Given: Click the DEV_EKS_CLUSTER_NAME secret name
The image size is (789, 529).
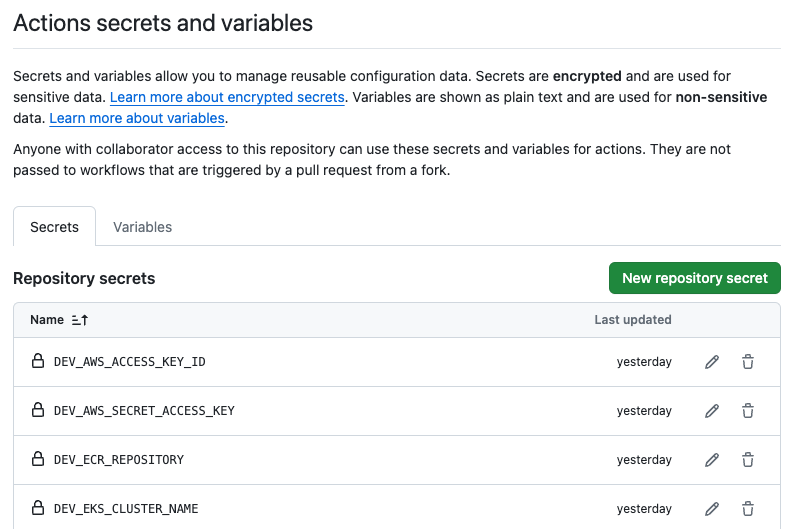Looking at the screenshot, I should point(126,509).
